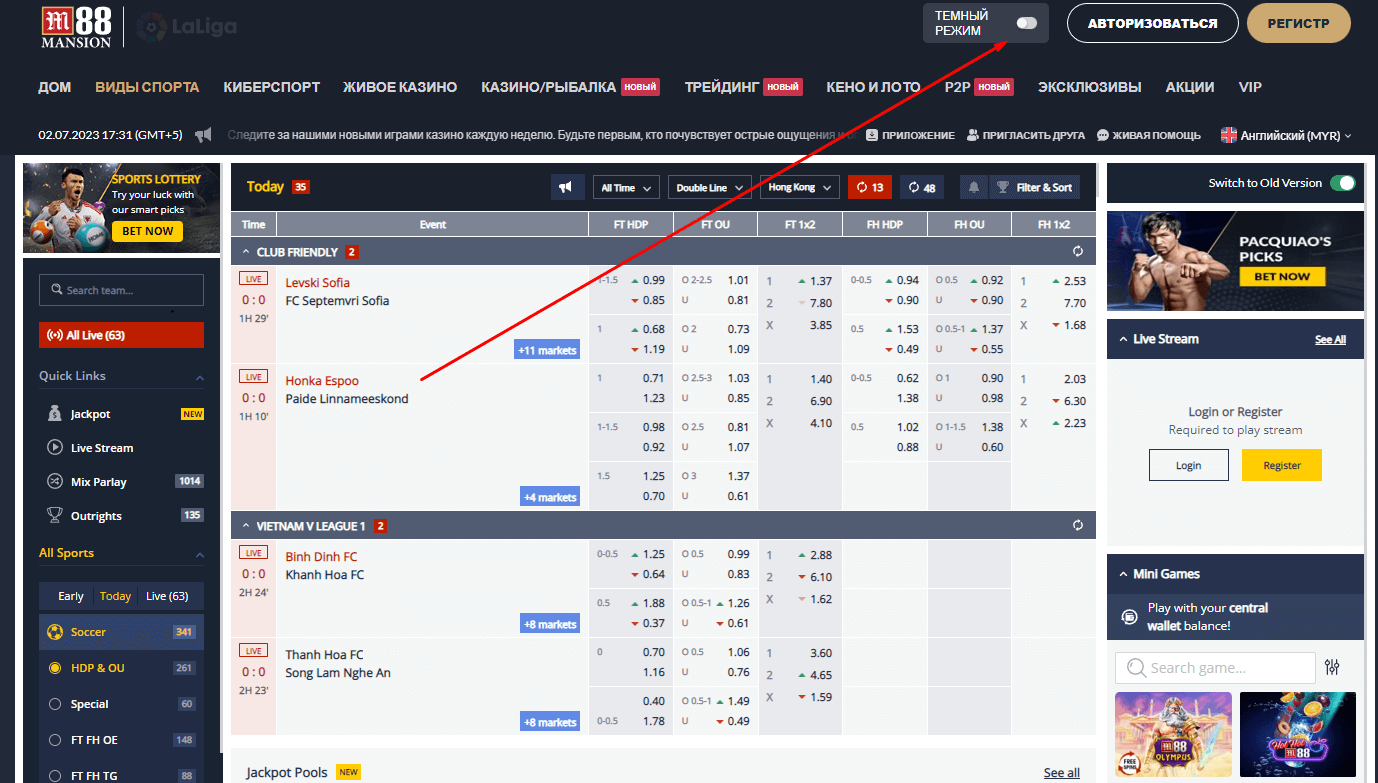
Task: Open live help chat
Action: pyautogui.click(x=1148, y=135)
